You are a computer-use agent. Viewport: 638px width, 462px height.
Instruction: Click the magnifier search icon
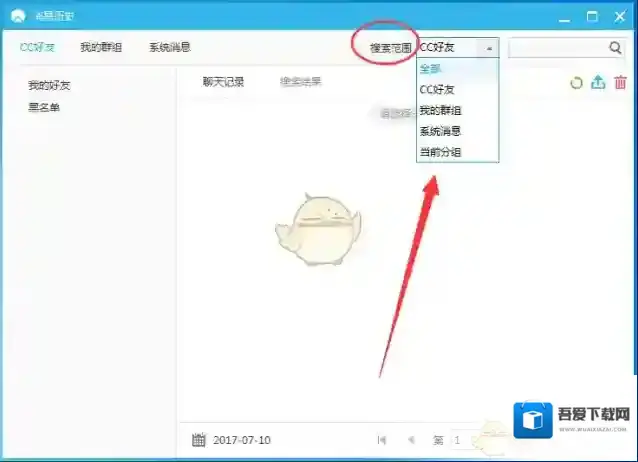pos(615,48)
